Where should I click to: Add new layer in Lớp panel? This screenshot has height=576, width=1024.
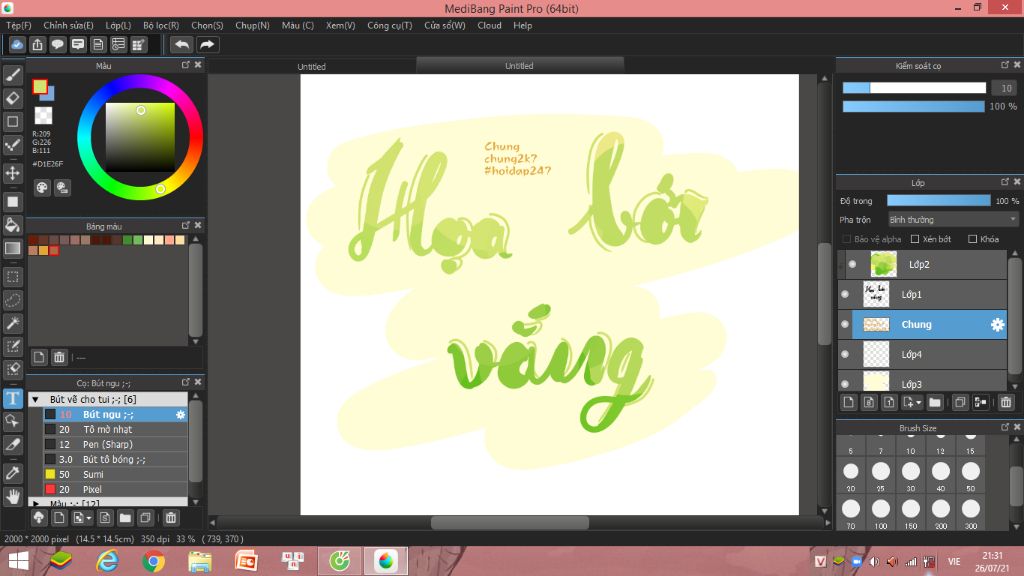coord(848,402)
